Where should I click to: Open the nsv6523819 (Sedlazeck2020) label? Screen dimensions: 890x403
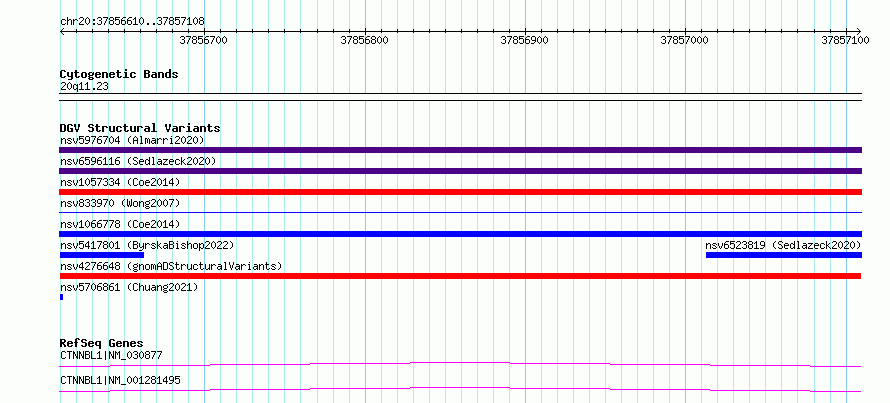coord(783,245)
